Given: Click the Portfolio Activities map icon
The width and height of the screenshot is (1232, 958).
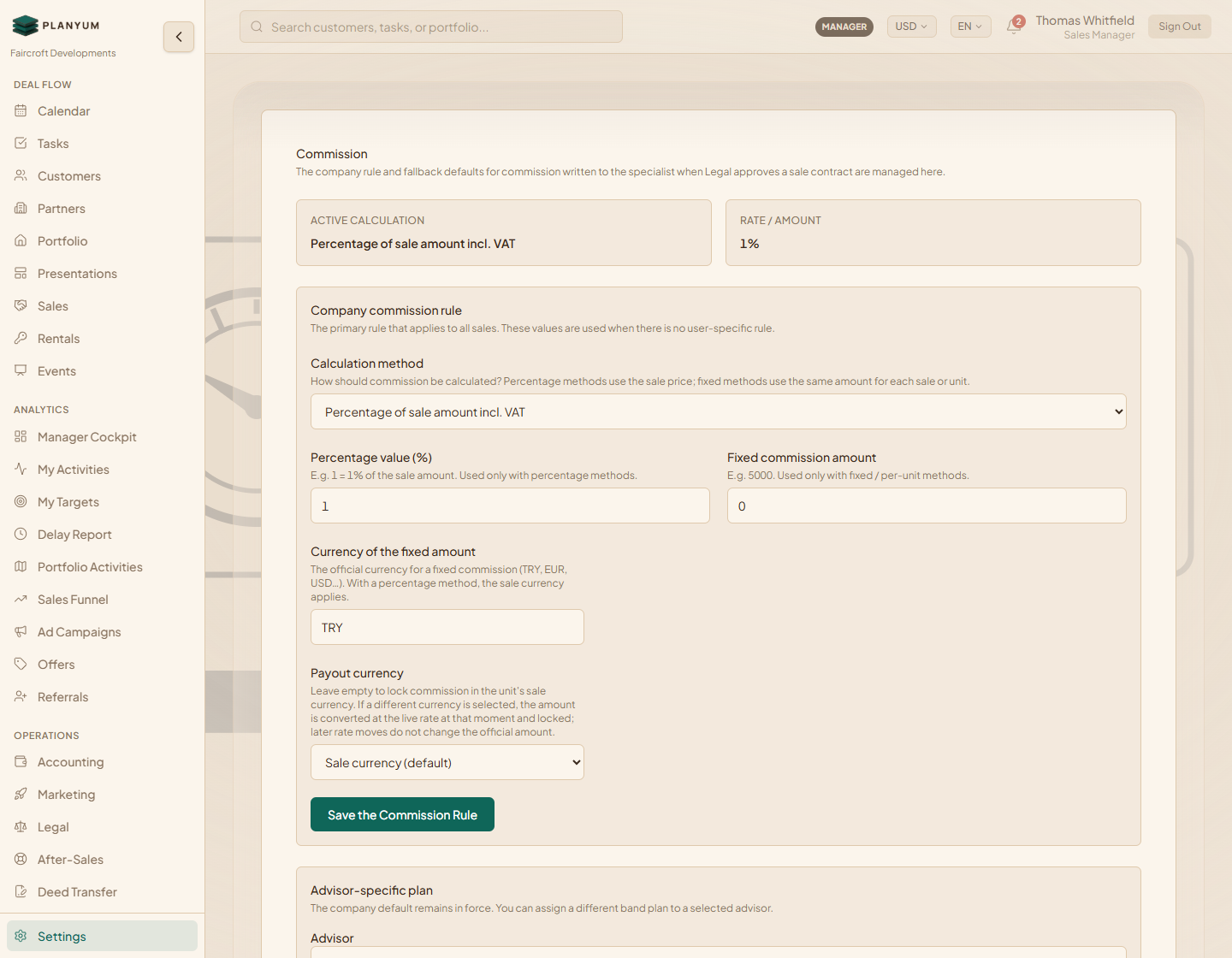Looking at the screenshot, I should (21, 567).
